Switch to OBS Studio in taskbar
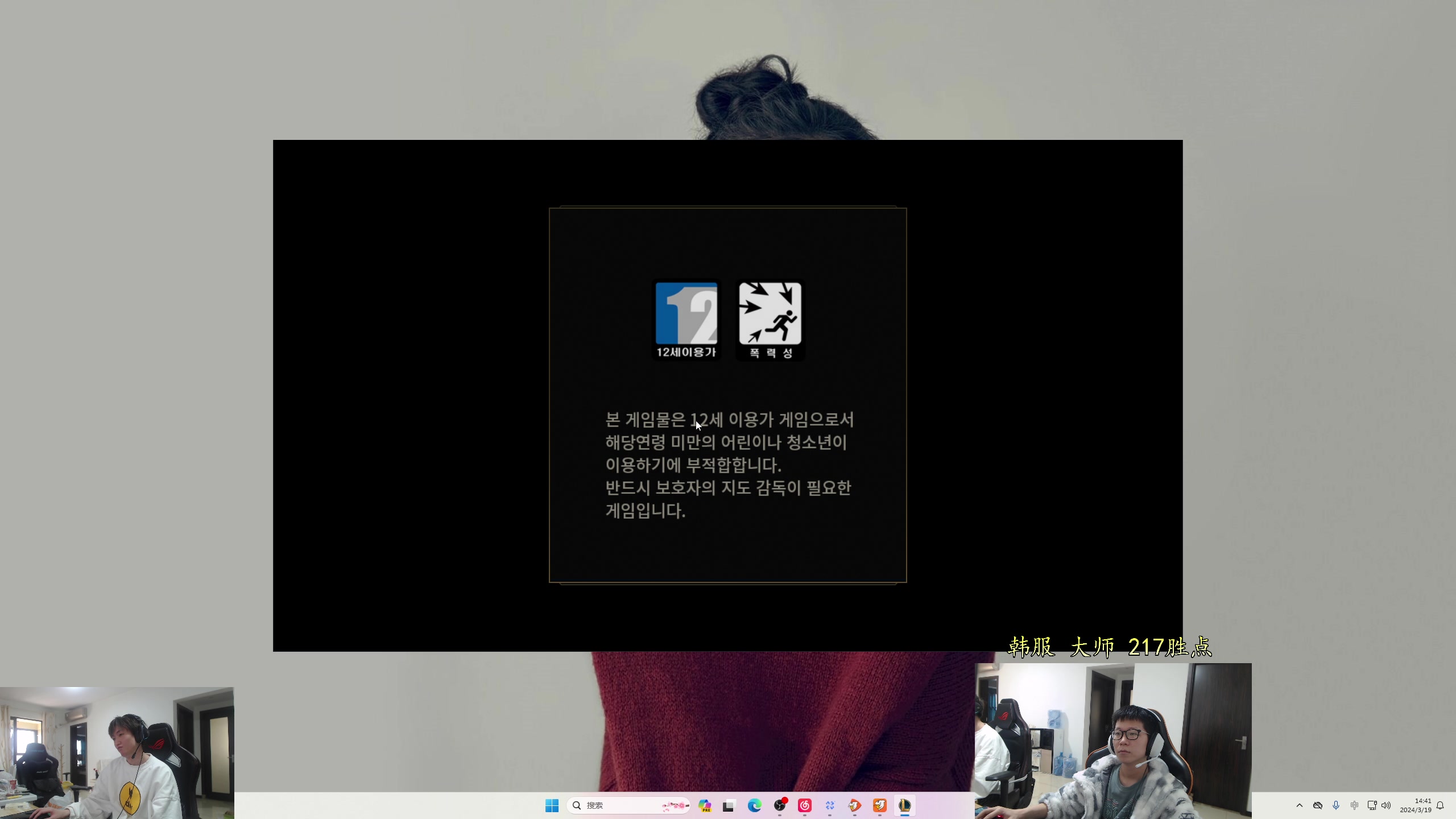 pos(780,805)
